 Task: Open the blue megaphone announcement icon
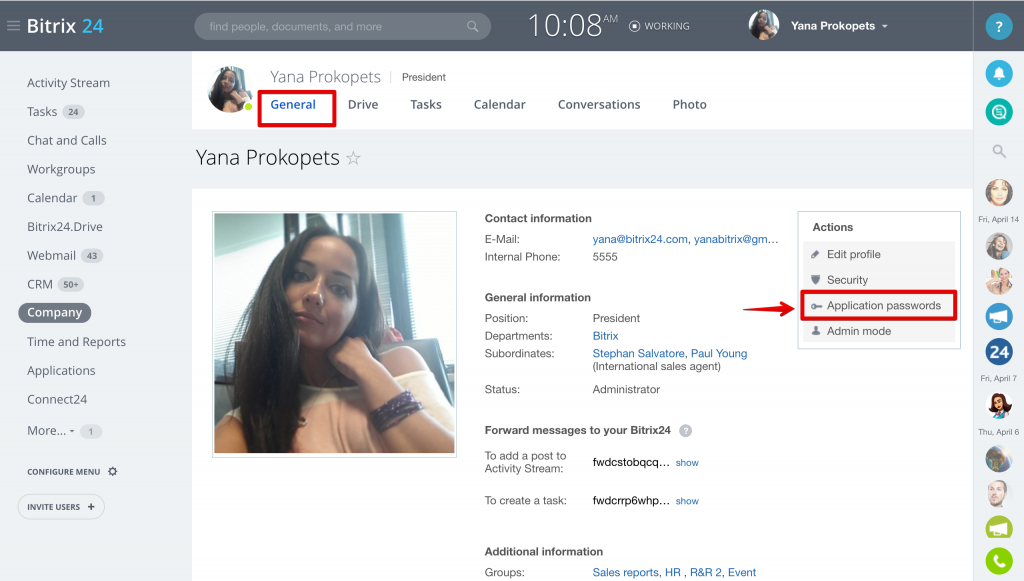click(x=999, y=317)
